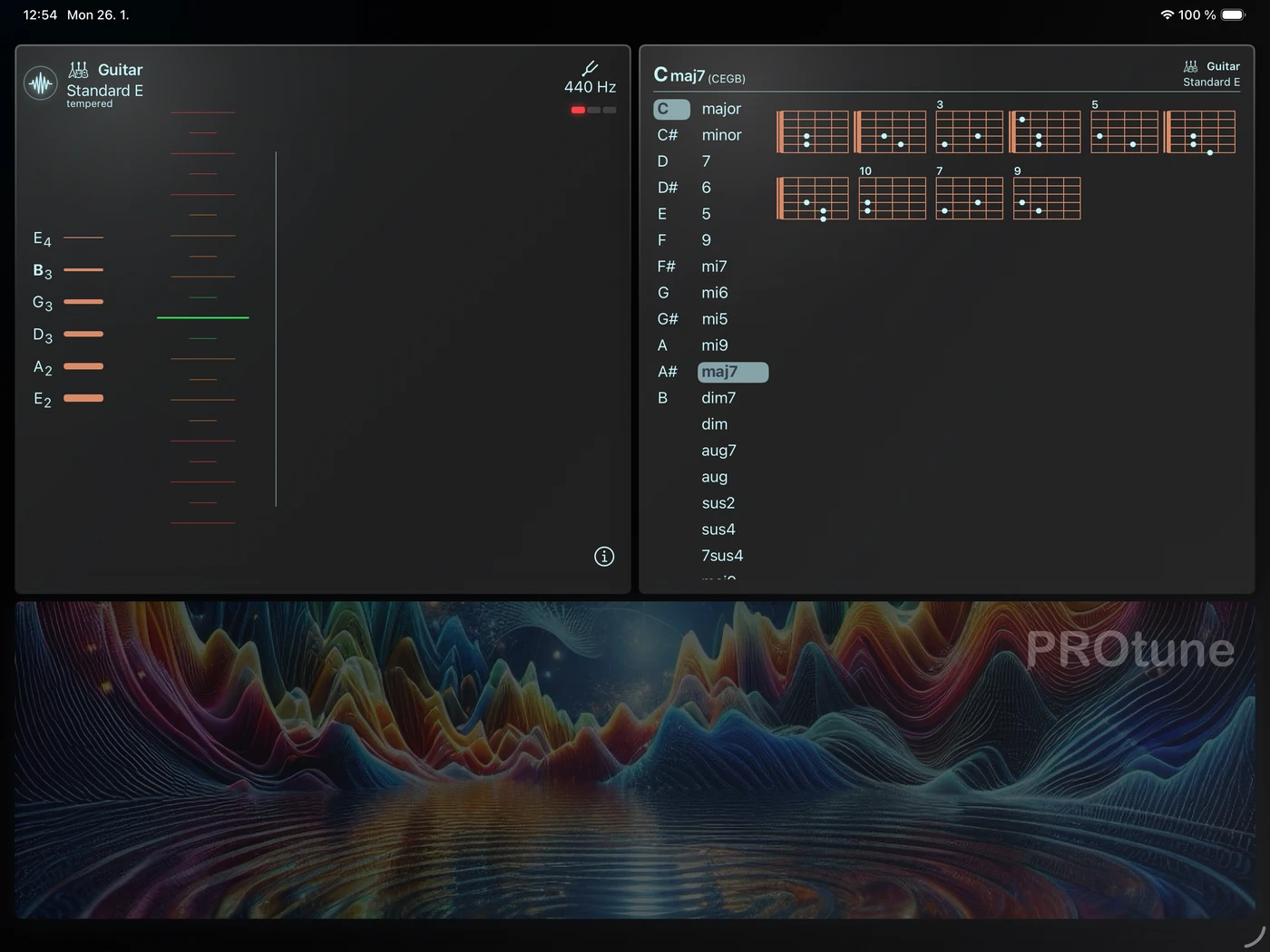This screenshot has height=952, width=1270.
Task: Select the maj7 chord type
Action: pyautogui.click(x=733, y=372)
